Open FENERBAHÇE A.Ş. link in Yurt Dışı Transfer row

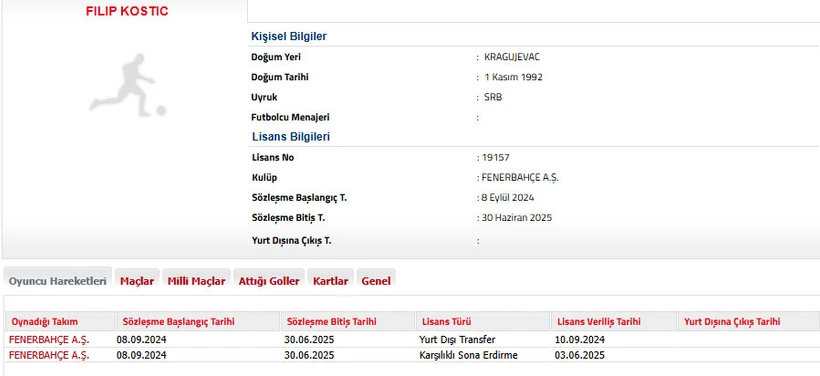coord(49,340)
